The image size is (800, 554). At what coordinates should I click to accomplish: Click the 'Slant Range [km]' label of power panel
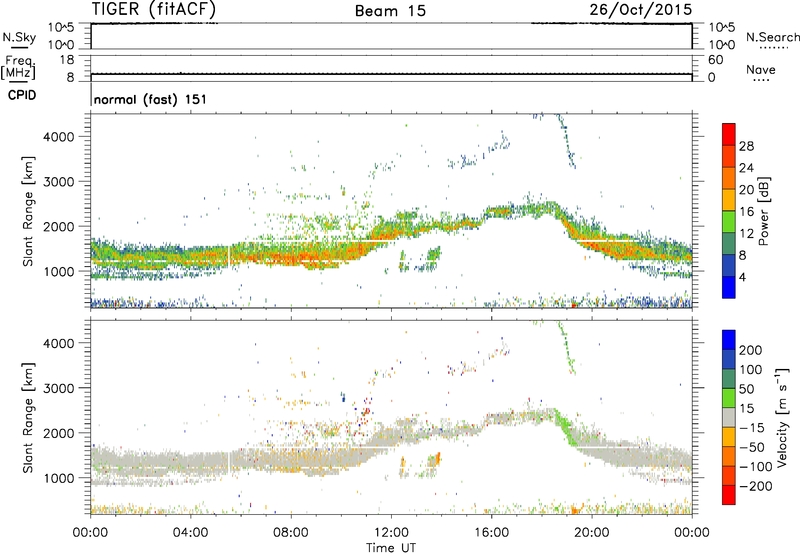tap(27, 211)
